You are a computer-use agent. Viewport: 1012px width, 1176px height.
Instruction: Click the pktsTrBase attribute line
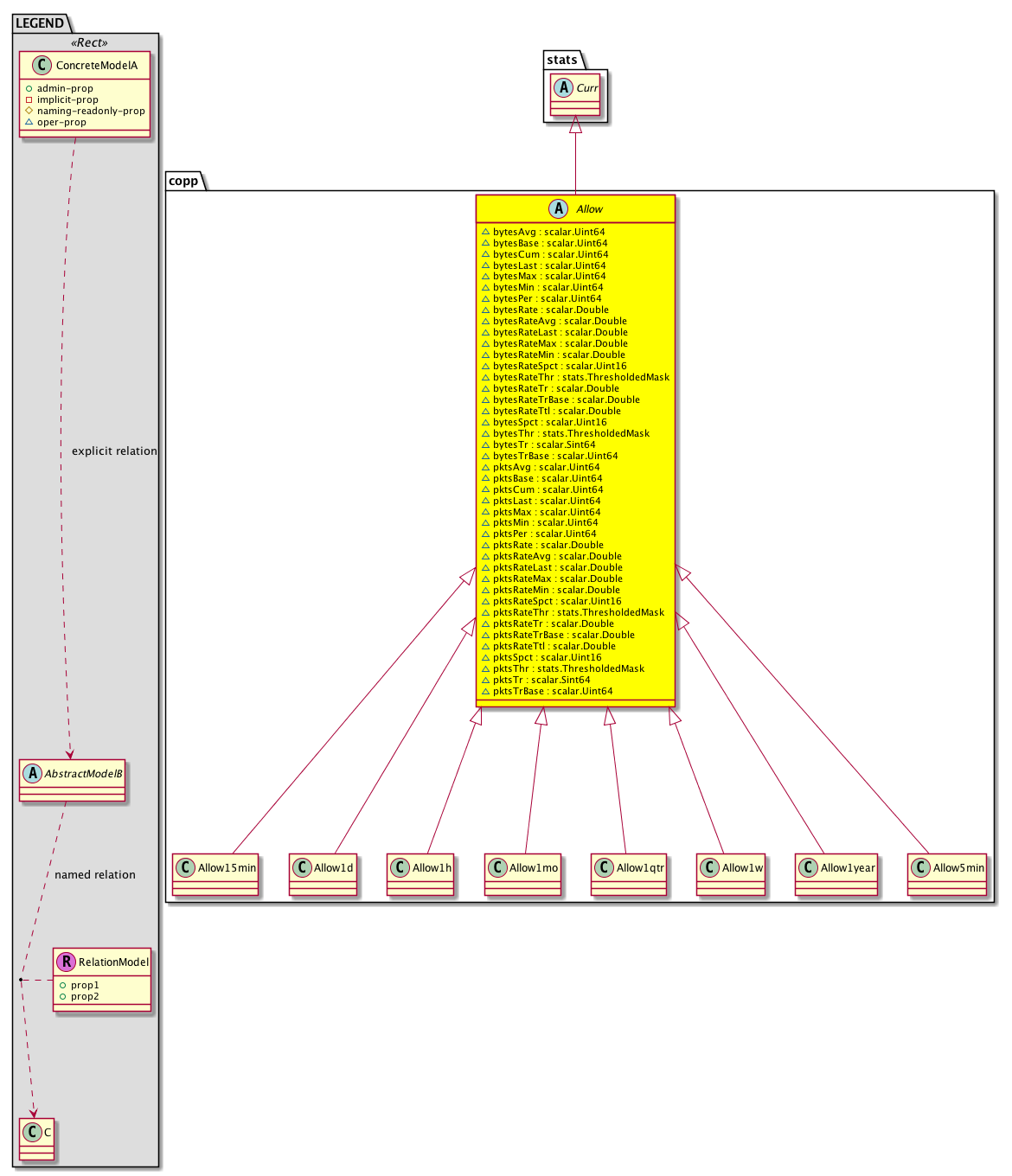pos(552,691)
